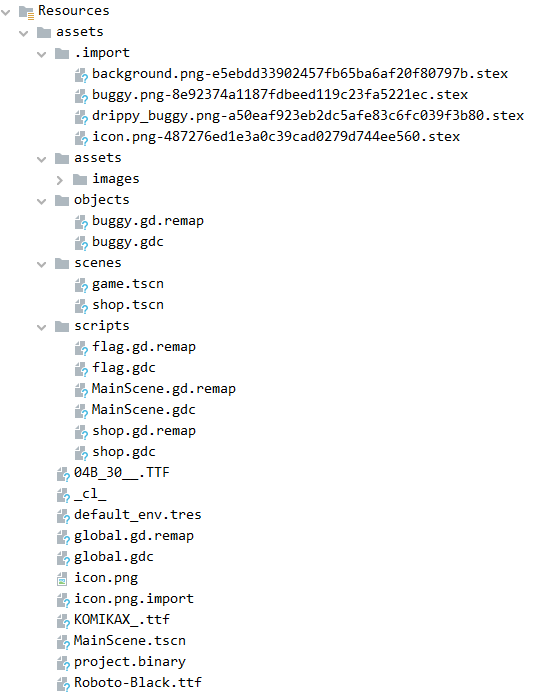
Task: Collapse the .import folder chevron
Action: (42, 54)
